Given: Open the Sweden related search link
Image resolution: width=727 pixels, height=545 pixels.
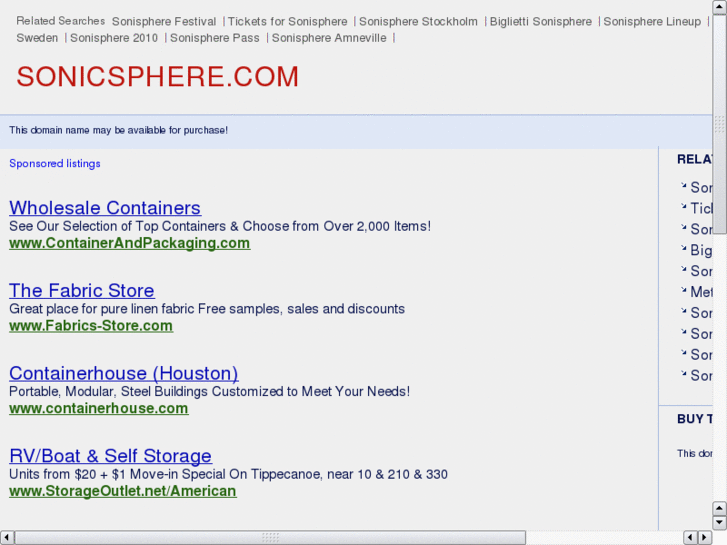Looking at the screenshot, I should [37, 38].
